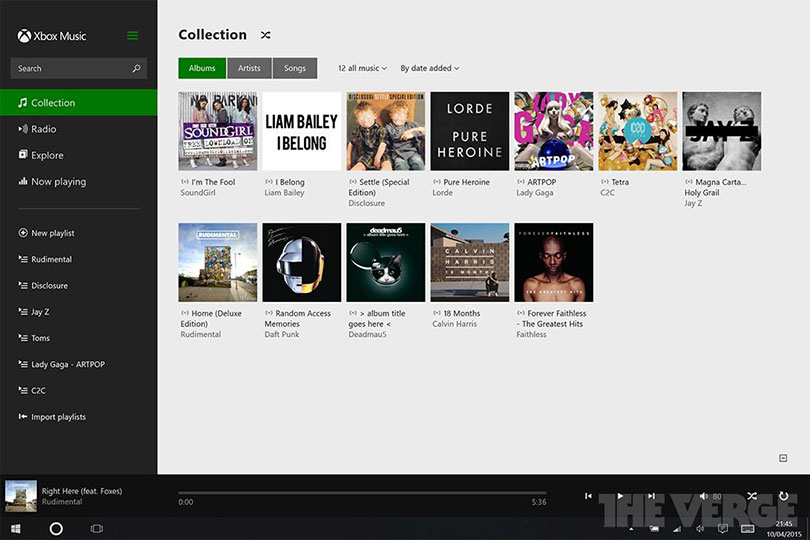Toggle repeat in the player bar
This screenshot has width=810, height=540.
pyautogui.click(x=784, y=496)
